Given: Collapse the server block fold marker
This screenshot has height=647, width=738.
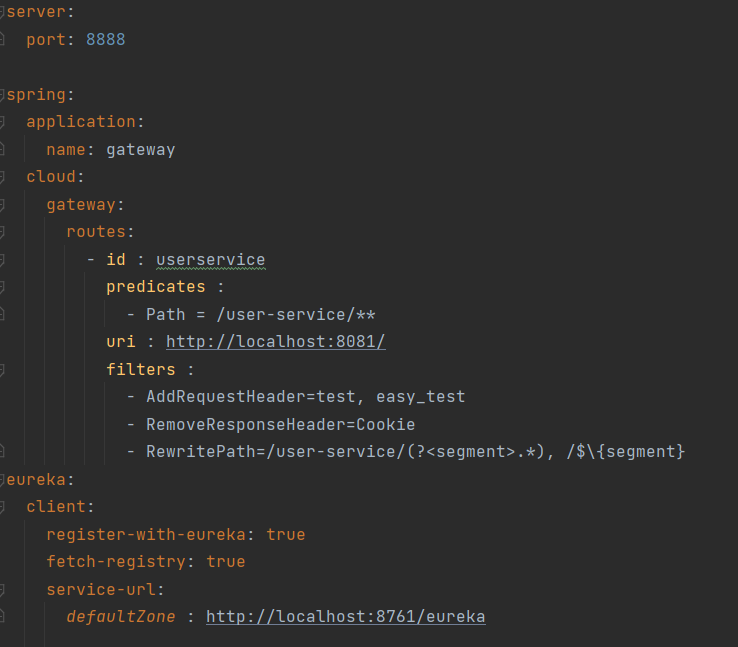Looking at the screenshot, I should pos(2,12).
